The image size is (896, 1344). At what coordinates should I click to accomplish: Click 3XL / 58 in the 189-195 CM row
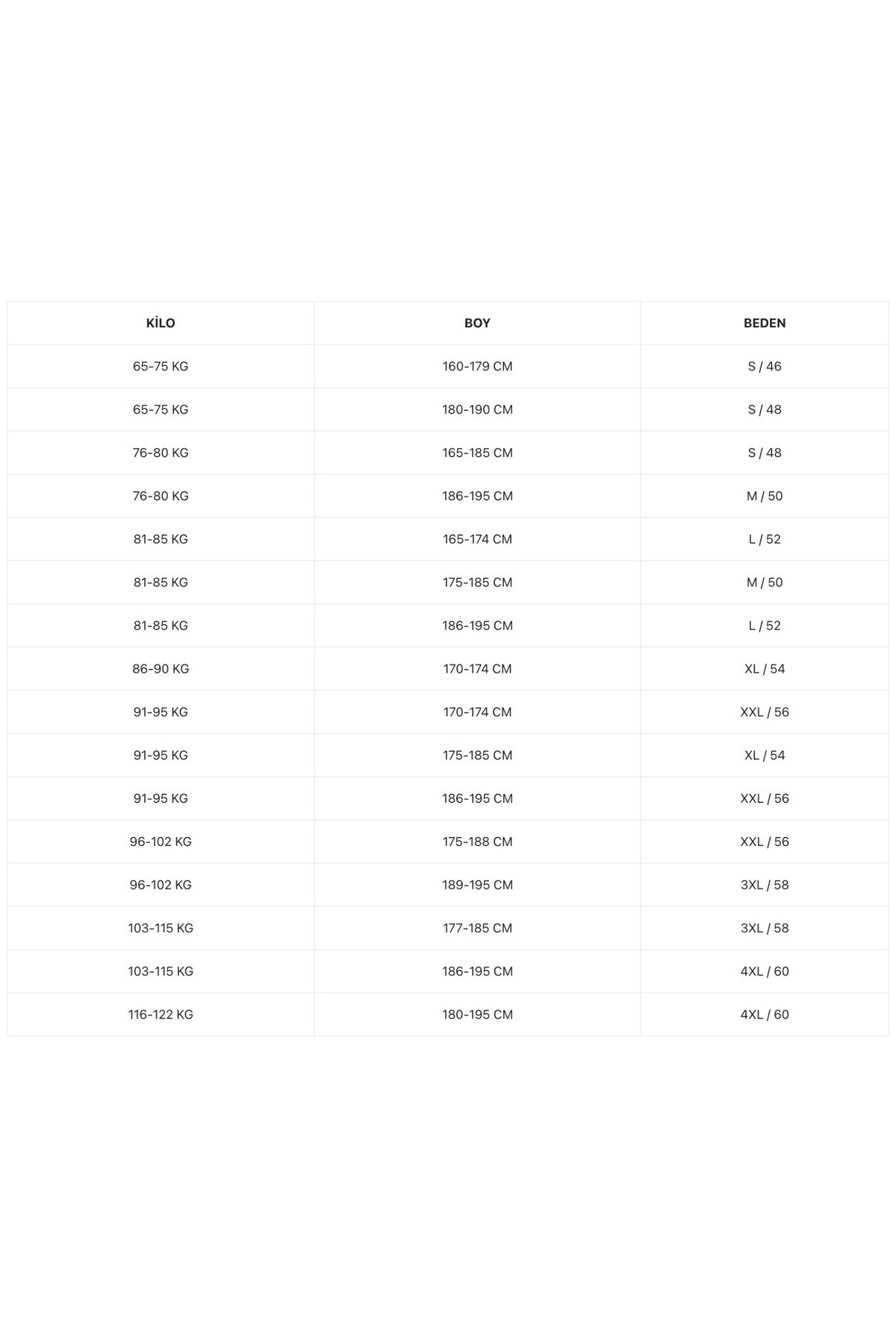tap(765, 885)
